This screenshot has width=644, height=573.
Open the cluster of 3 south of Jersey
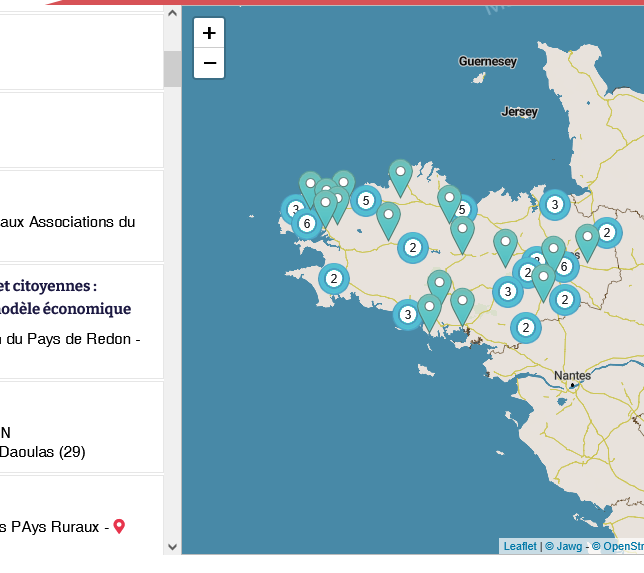click(554, 205)
